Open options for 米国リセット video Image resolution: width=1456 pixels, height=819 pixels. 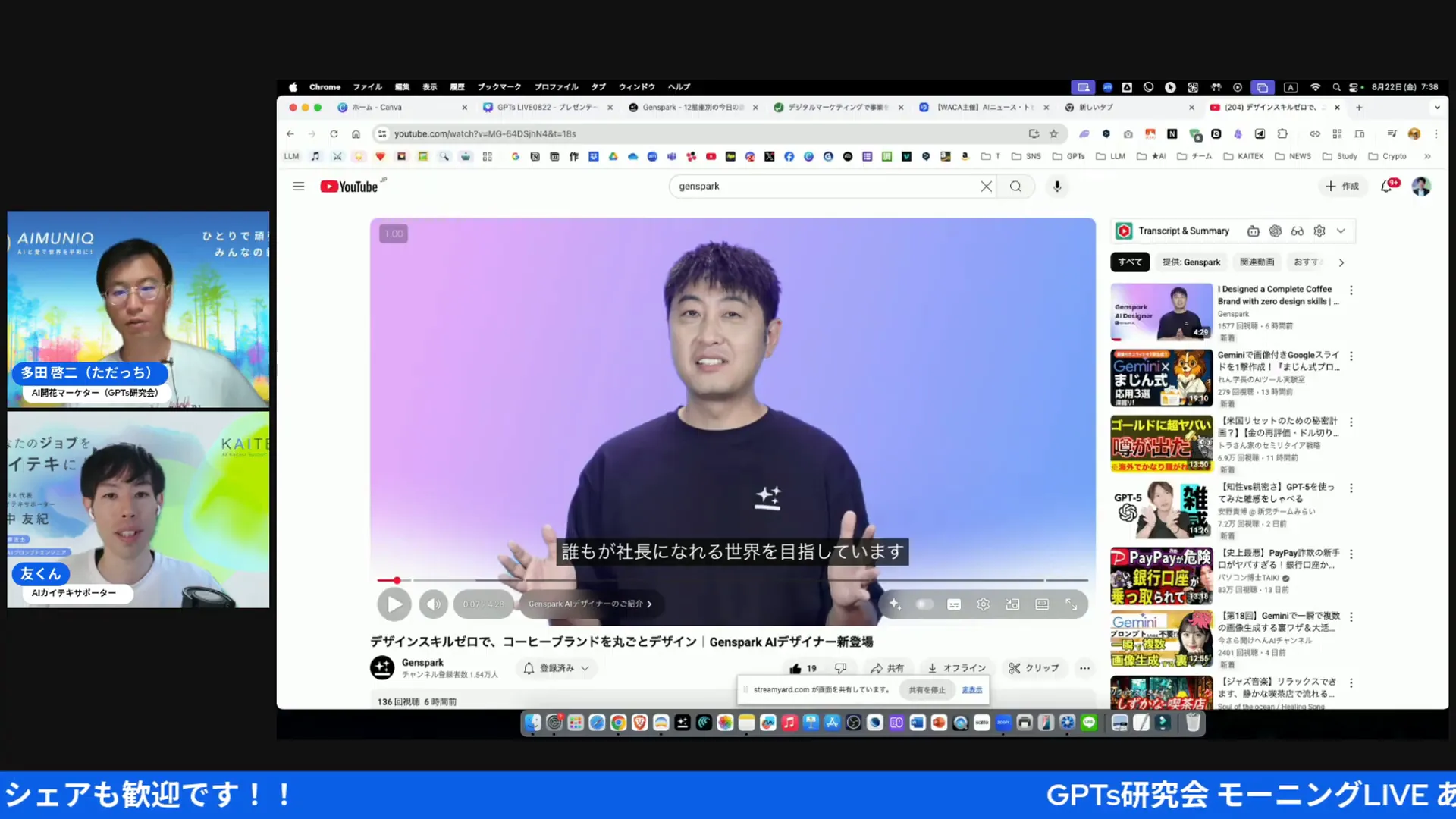point(1351,422)
